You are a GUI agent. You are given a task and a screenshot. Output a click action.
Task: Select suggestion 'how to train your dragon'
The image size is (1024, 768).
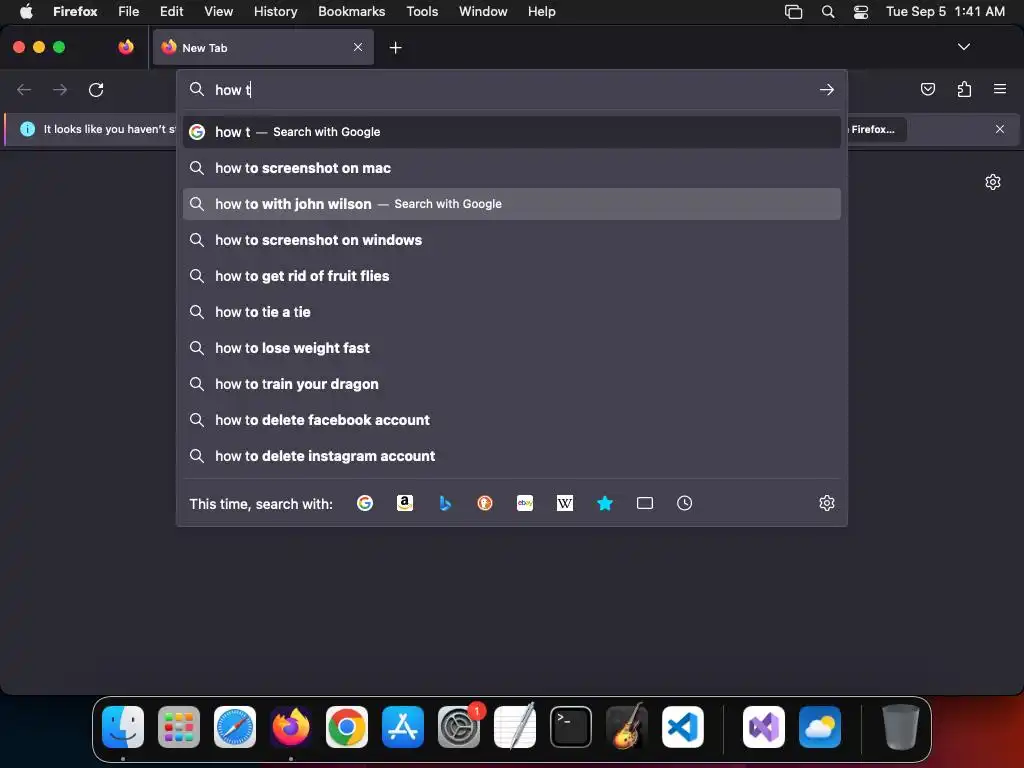[x=511, y=383]
